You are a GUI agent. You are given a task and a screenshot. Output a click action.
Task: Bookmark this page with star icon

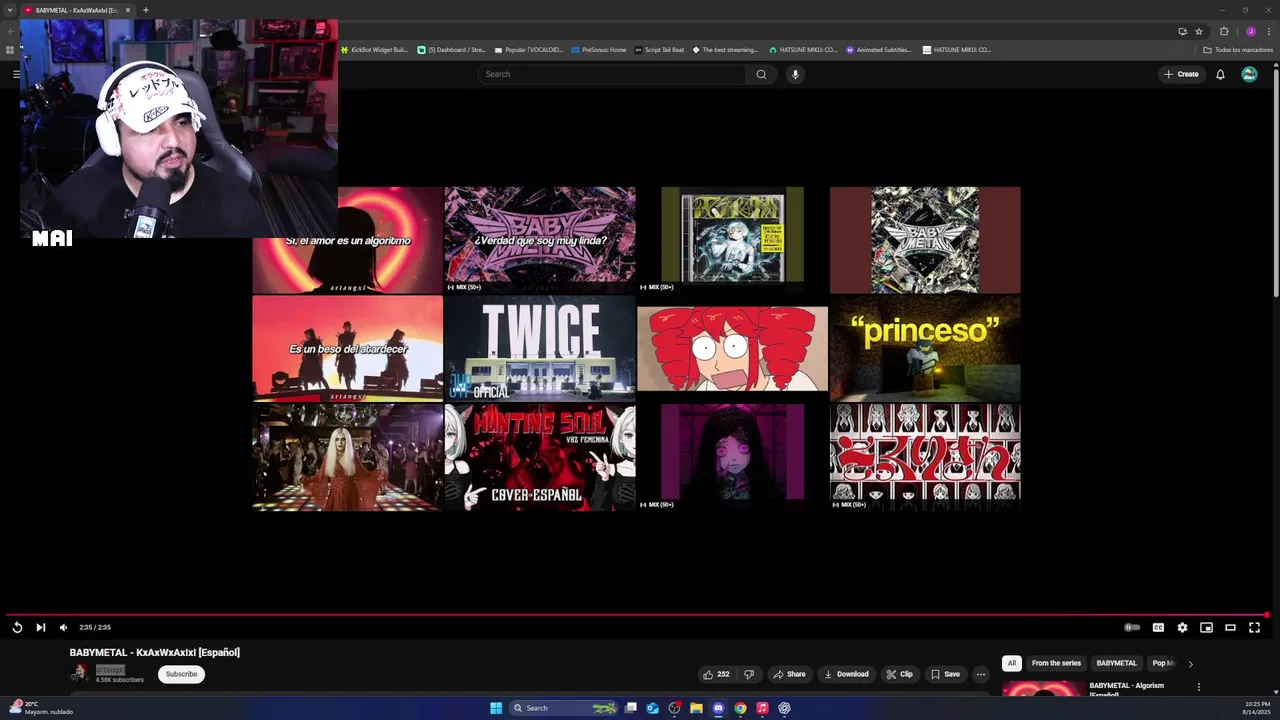[x=1199, y=31]
